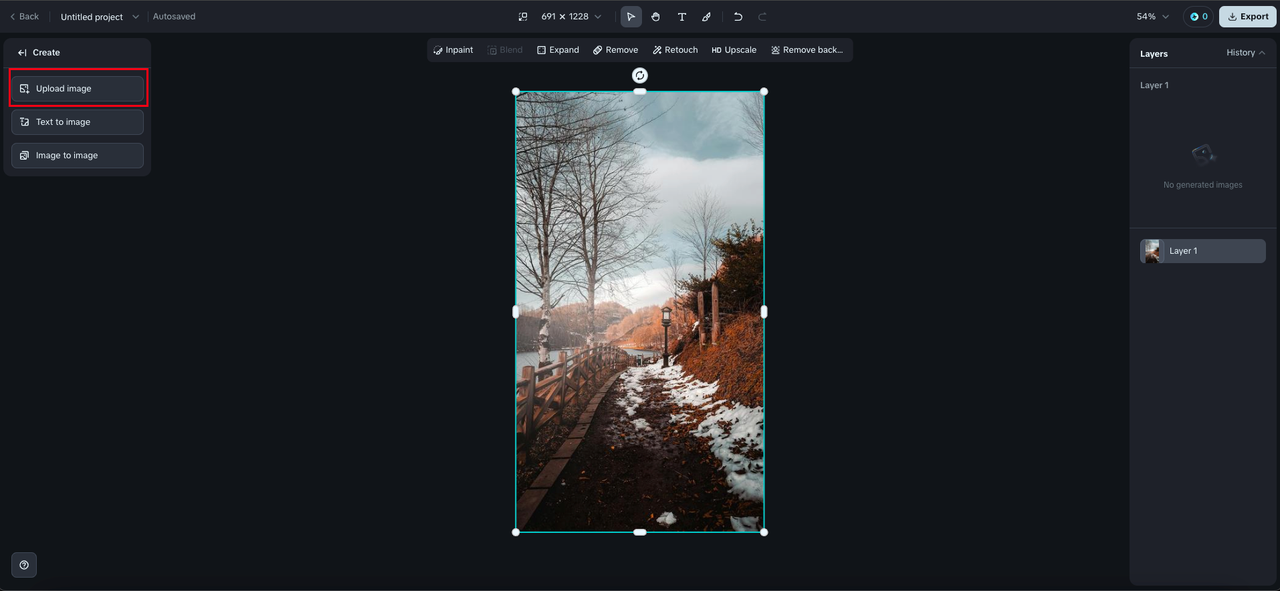The height and width of the screenshot is (591, 1280).
Task: Click the right-edge middle resize handle
Action: pos(764,312)
